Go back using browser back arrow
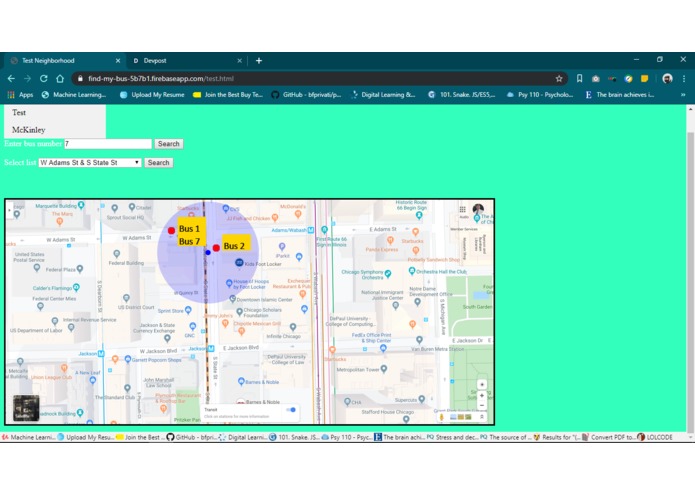This screenshot has width=695, height=494. pyautogui.click(x=11, y=78)
